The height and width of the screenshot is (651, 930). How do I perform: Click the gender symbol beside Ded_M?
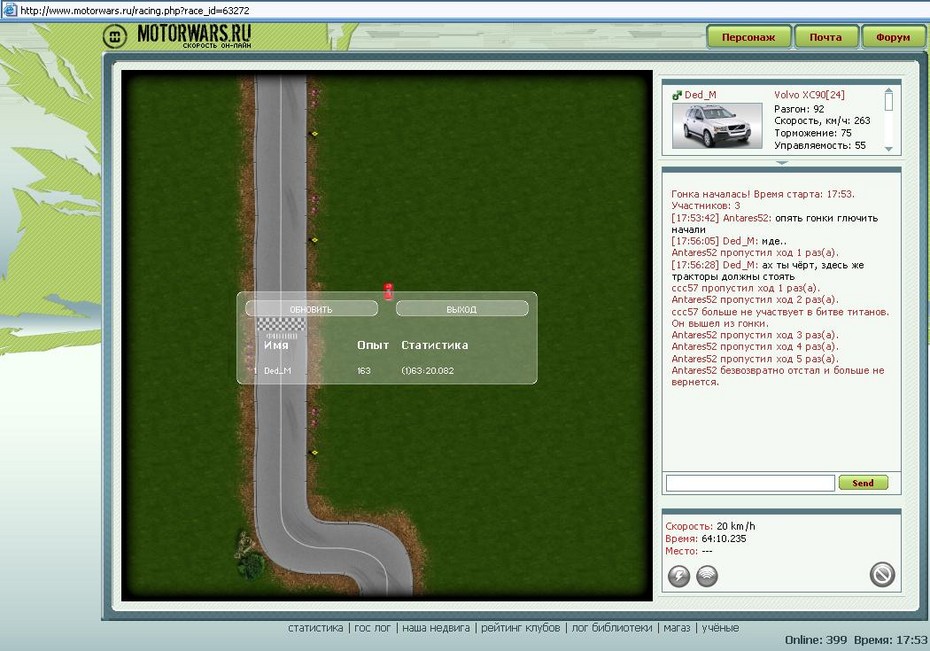[677, 95]
